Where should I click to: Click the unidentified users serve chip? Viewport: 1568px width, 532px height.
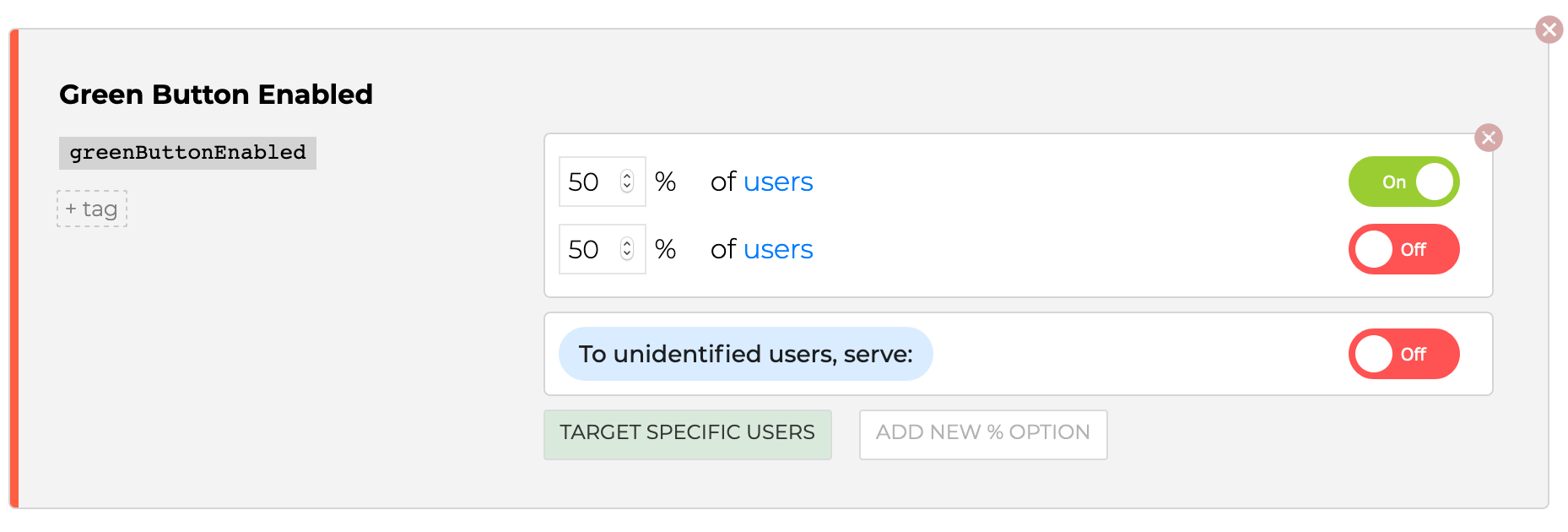pos(745,354)
